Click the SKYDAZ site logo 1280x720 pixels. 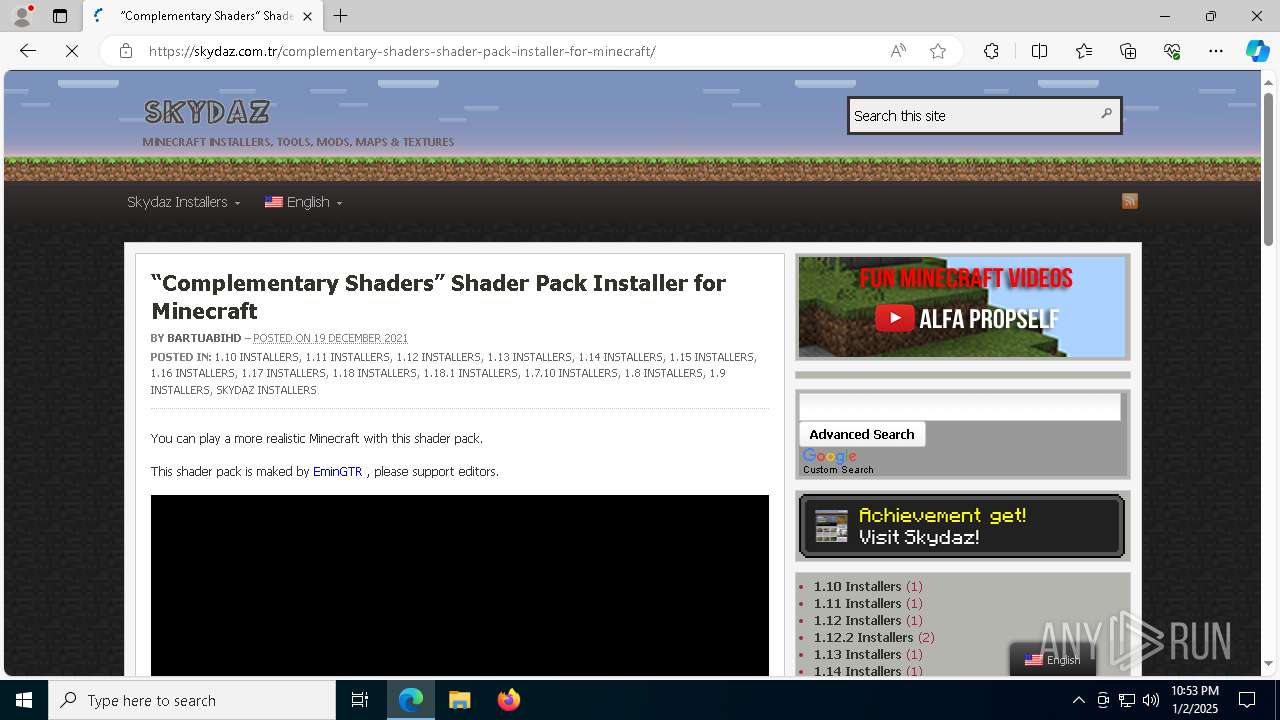pyautogui.click(x=207, y=112)
